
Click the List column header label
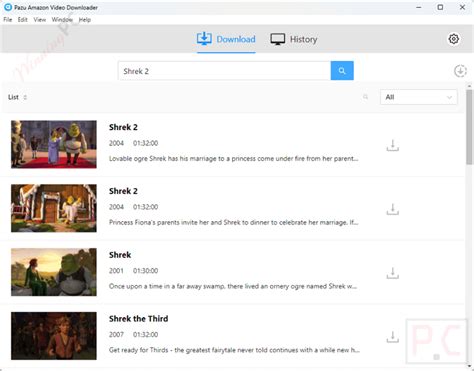point(13,97)
